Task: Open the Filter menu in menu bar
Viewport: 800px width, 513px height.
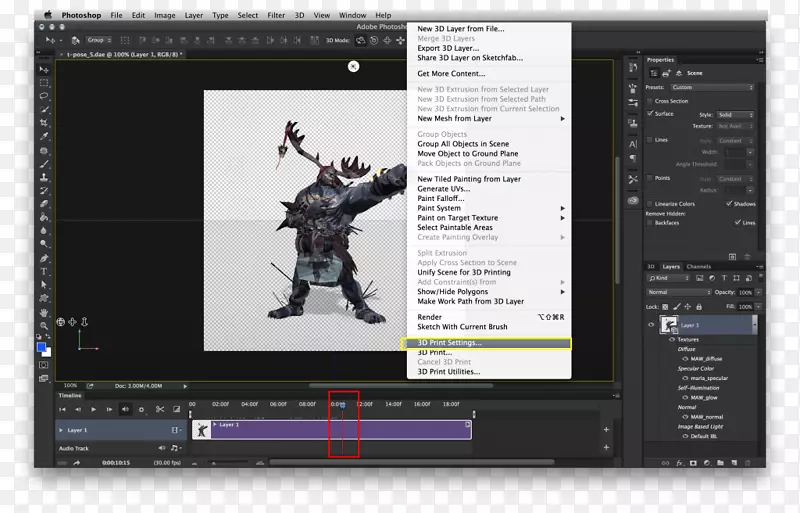Action: pyautogui.click(x=276, y=15)
